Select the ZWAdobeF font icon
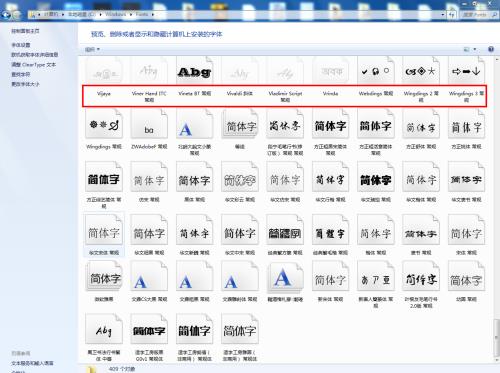Viewport: 500px width, 373px height. click(x=149, y=124)
